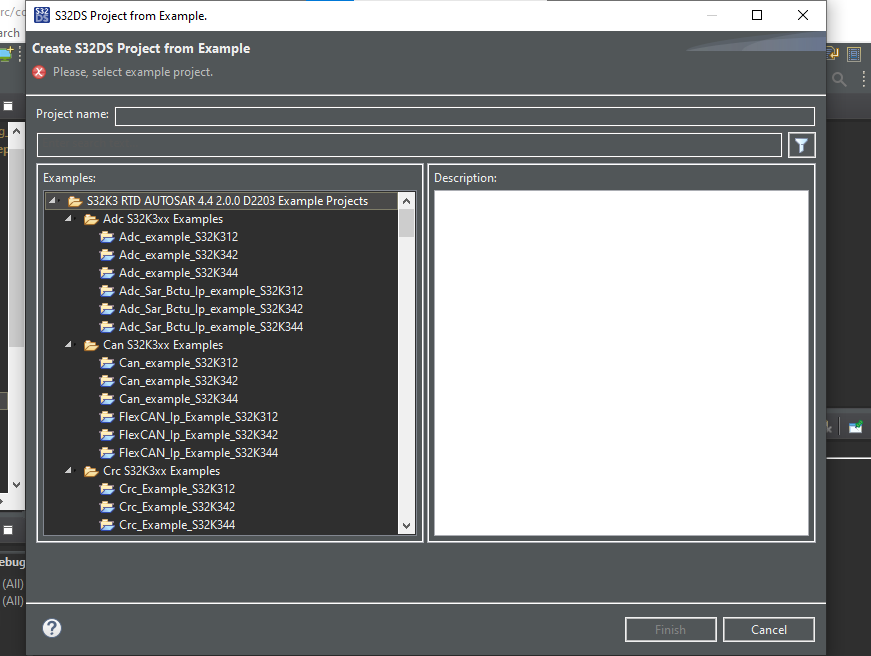Select FlexCAN_Ip_Example_S32K312
This screenshot has height=656, width=871.
pos(198,417)
